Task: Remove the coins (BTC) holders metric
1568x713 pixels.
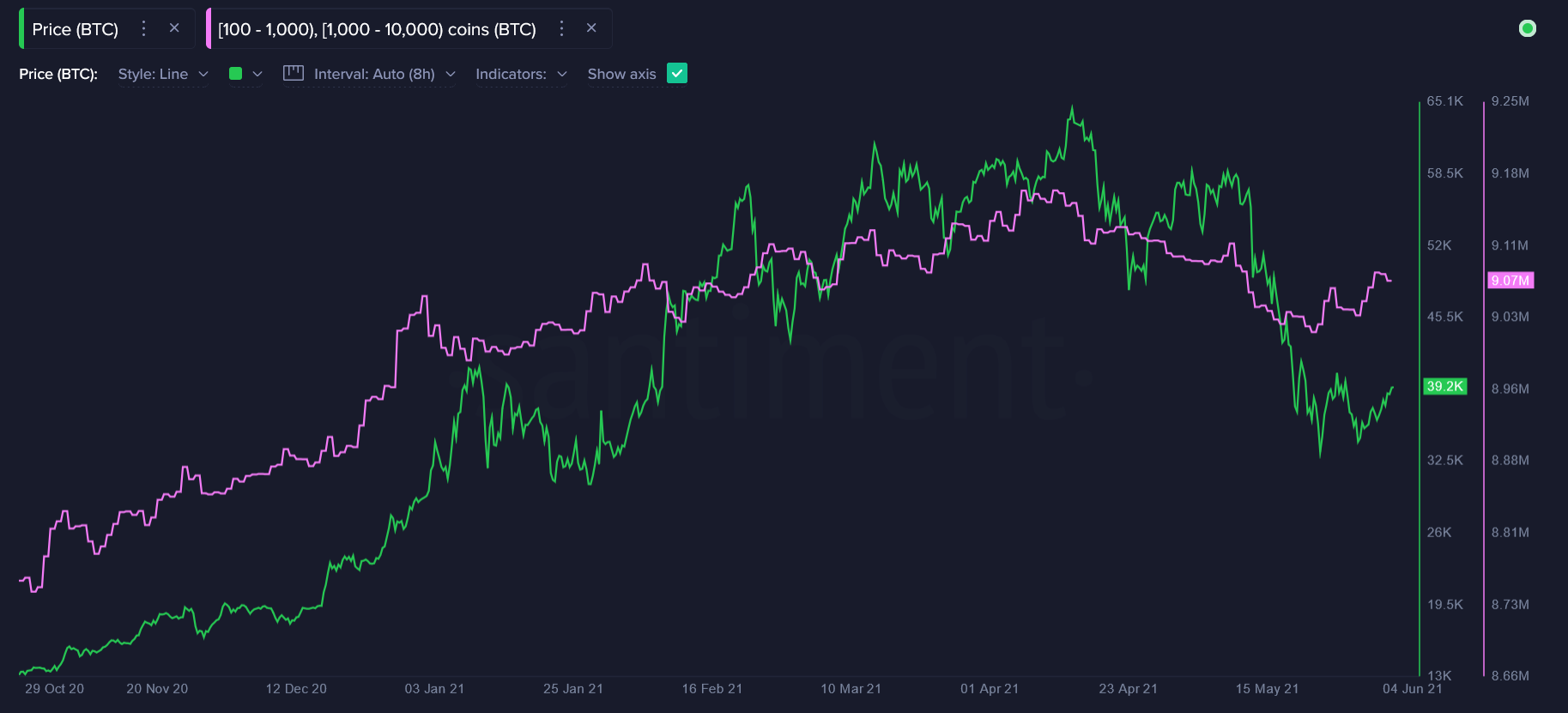Action: point(591,28)
